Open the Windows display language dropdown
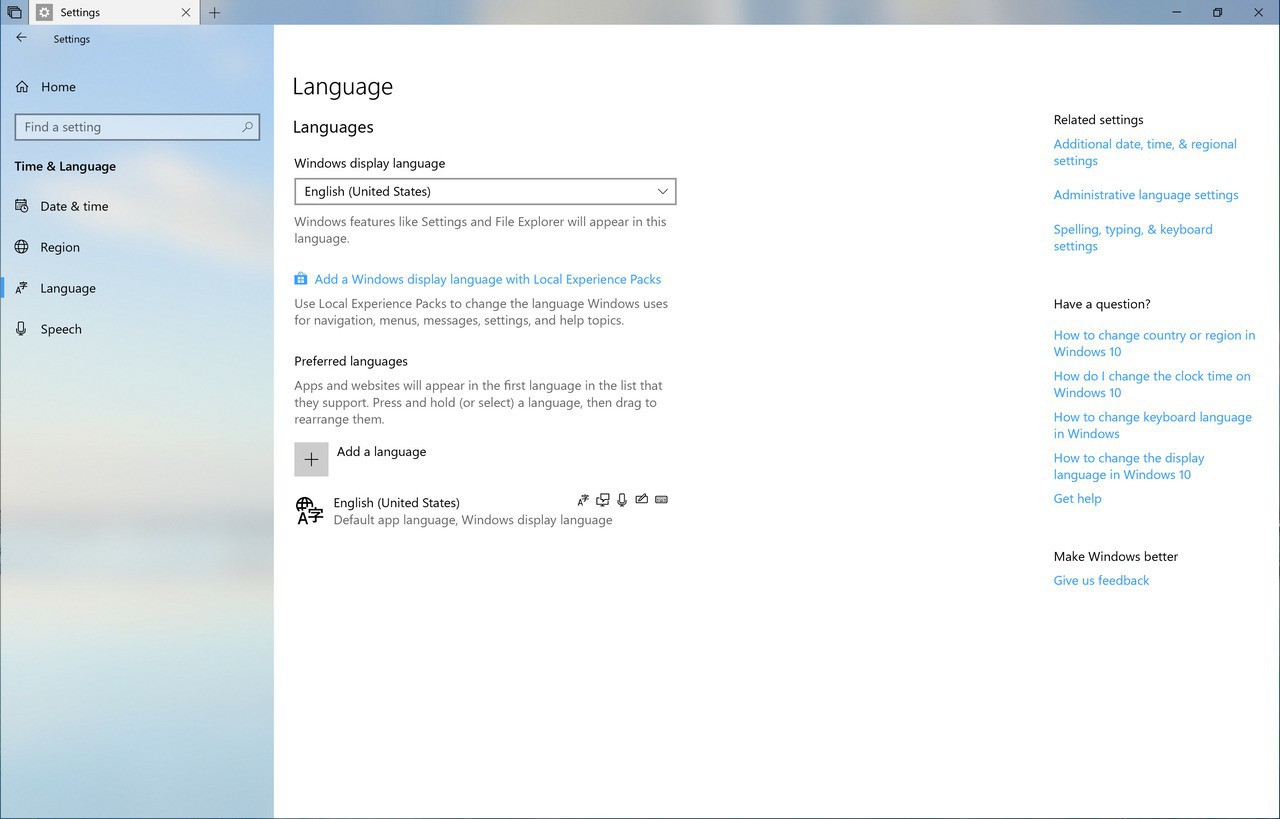The width and height of the screenshot is (1280, 819). [485, 191]
